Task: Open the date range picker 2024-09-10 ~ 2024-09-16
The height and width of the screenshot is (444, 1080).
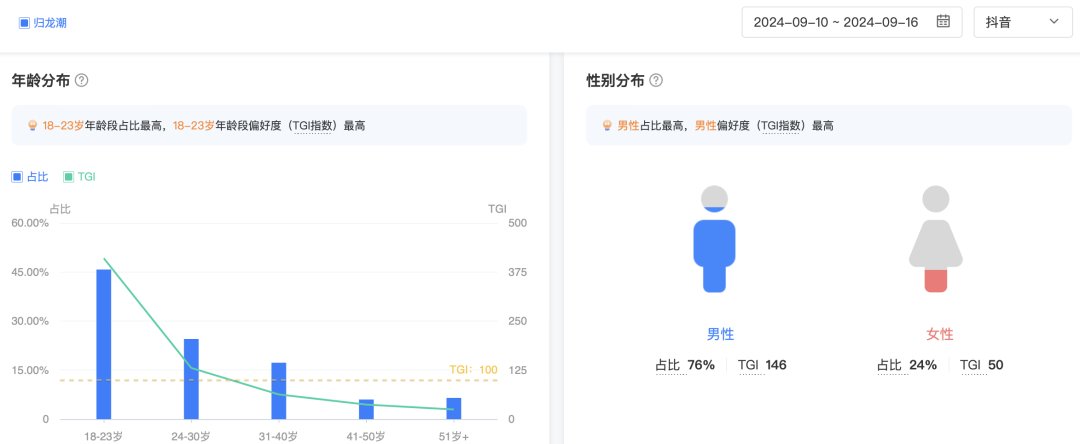Action: 852,22
